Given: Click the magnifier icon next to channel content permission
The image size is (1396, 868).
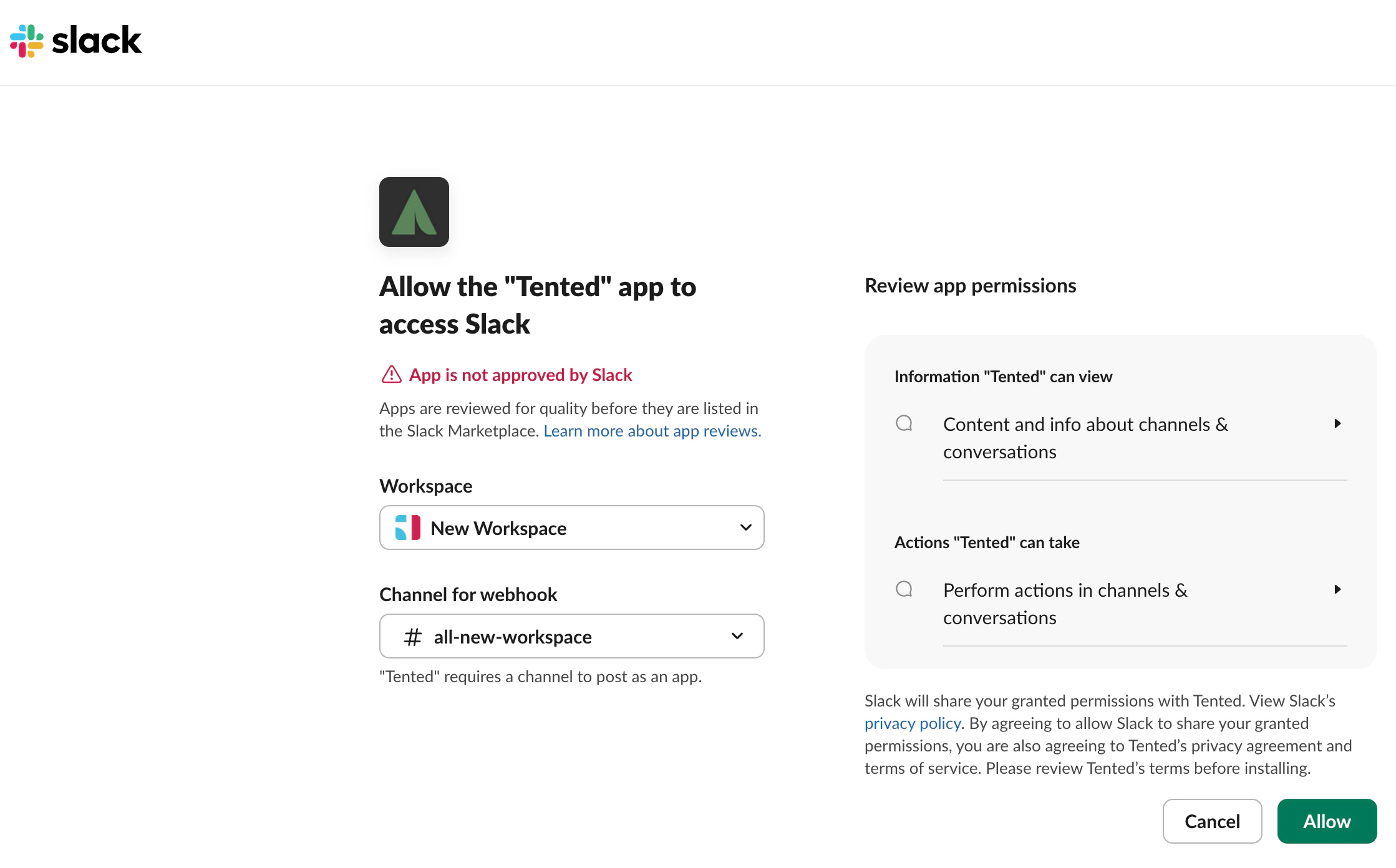Looking at the screenshot, I should pyautogui.click(x=904, y=423).
